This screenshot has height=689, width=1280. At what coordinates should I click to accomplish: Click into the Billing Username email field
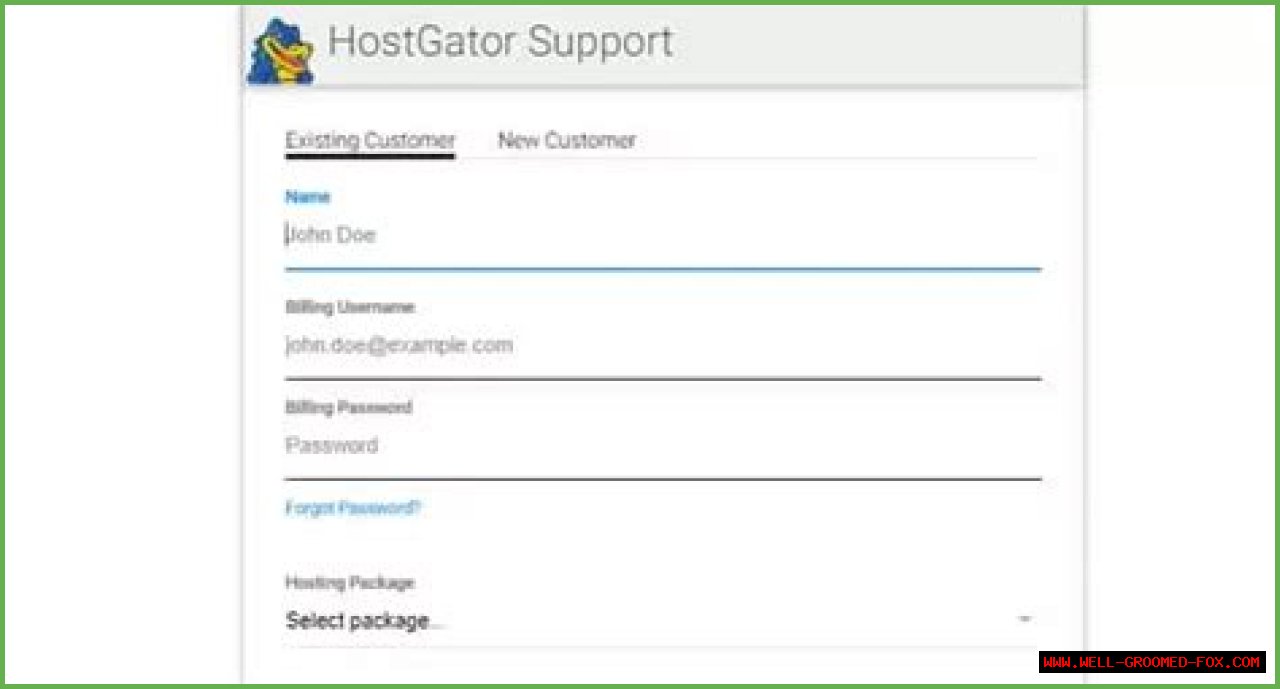[660, 346]
